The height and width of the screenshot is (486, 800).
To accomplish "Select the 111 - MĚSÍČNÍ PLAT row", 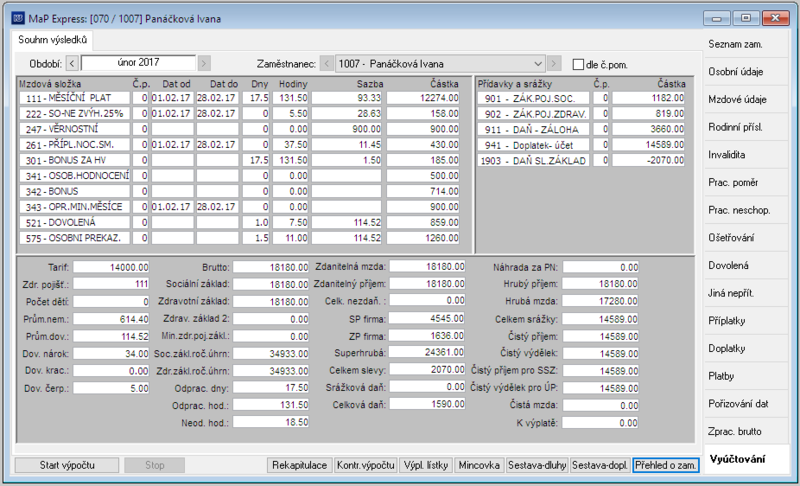I will click(239, 98).
